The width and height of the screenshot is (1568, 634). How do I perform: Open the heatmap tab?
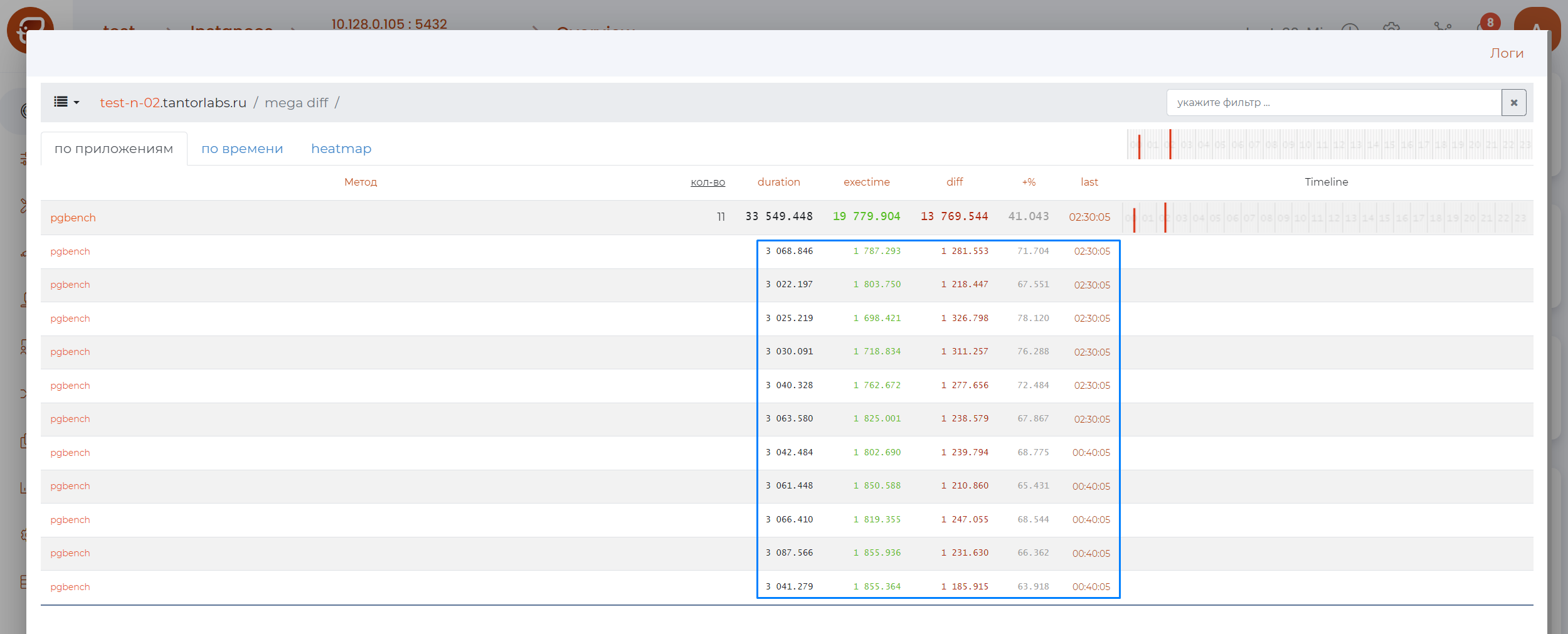coord(341,149)
